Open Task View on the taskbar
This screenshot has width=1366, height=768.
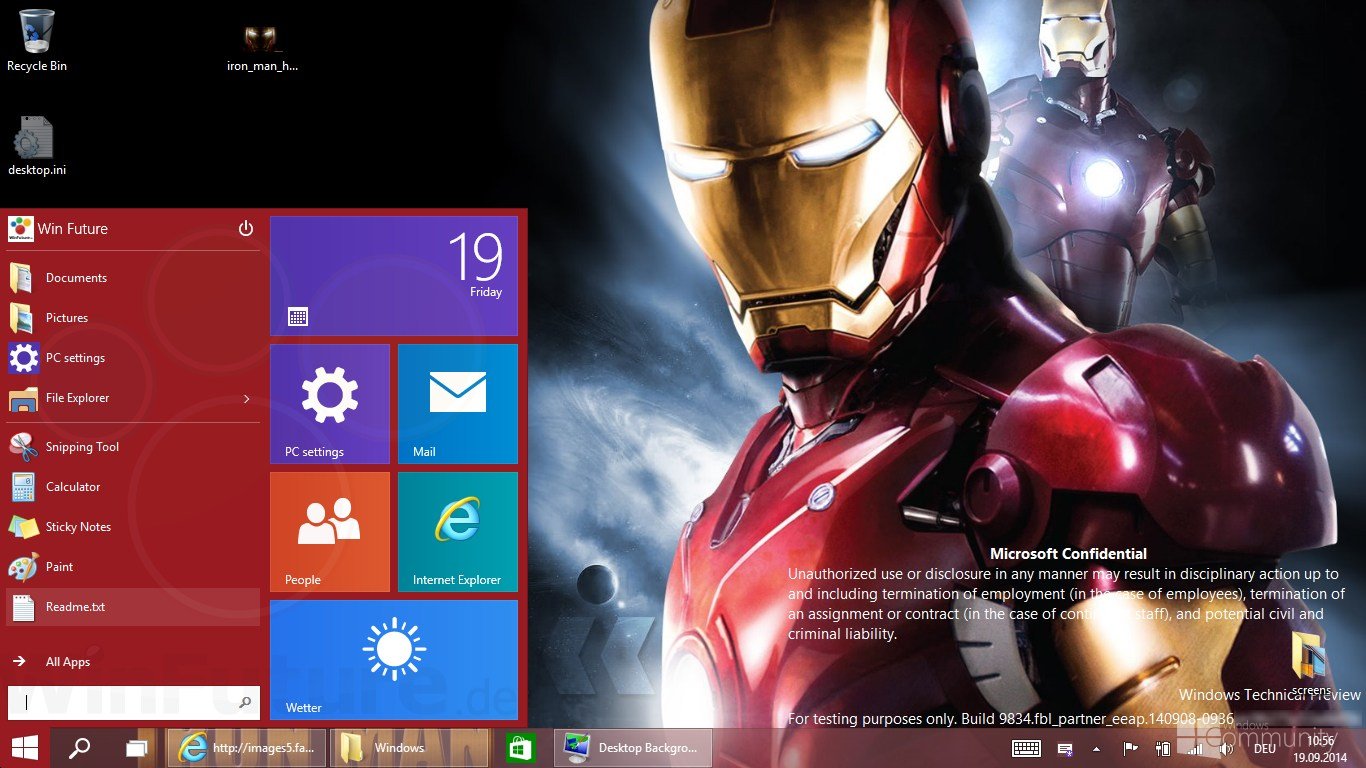pyautogui.click(x=137, y=748)
